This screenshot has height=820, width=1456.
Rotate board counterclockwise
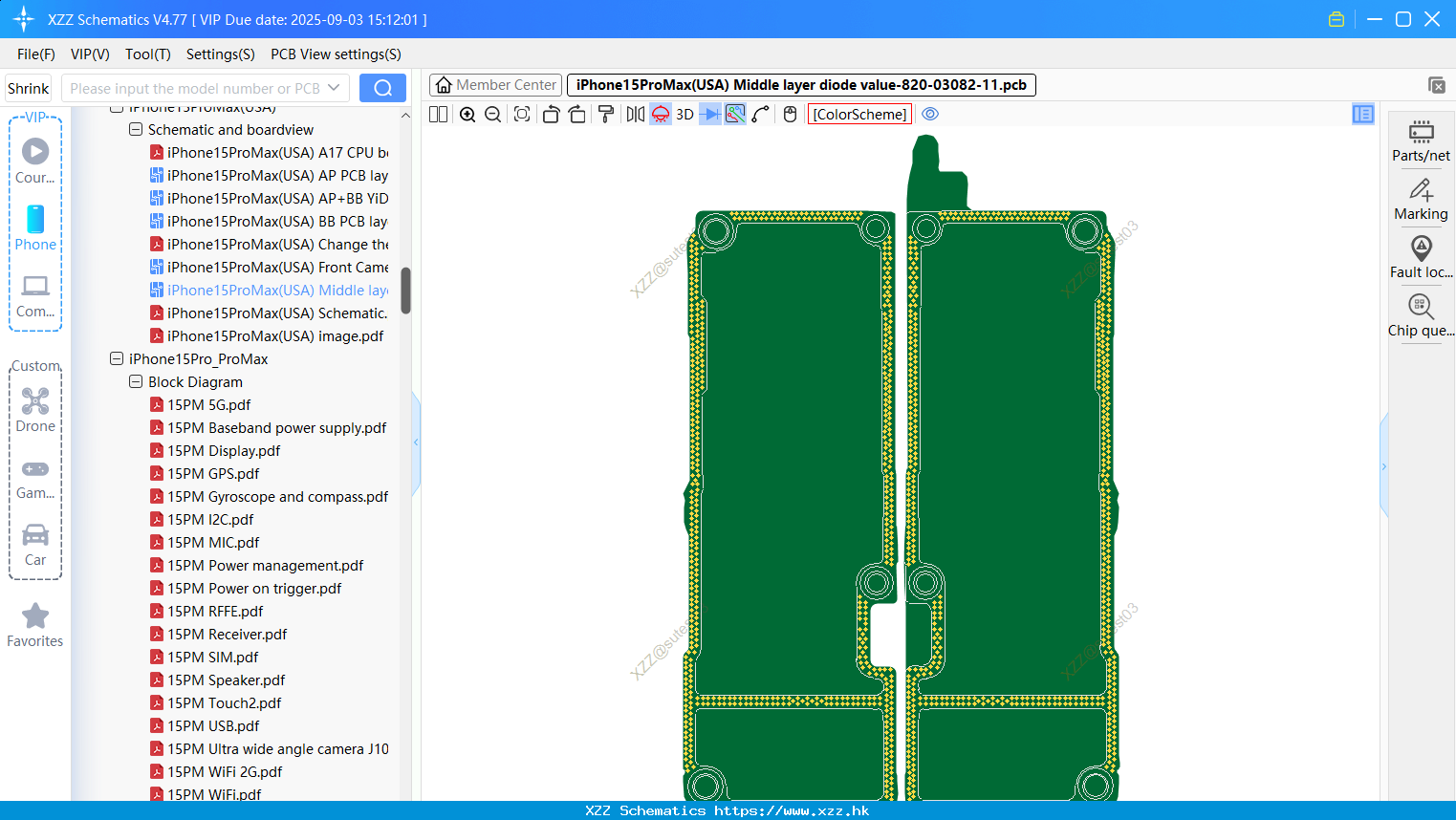pyautogui.click(x=551, y=115)
